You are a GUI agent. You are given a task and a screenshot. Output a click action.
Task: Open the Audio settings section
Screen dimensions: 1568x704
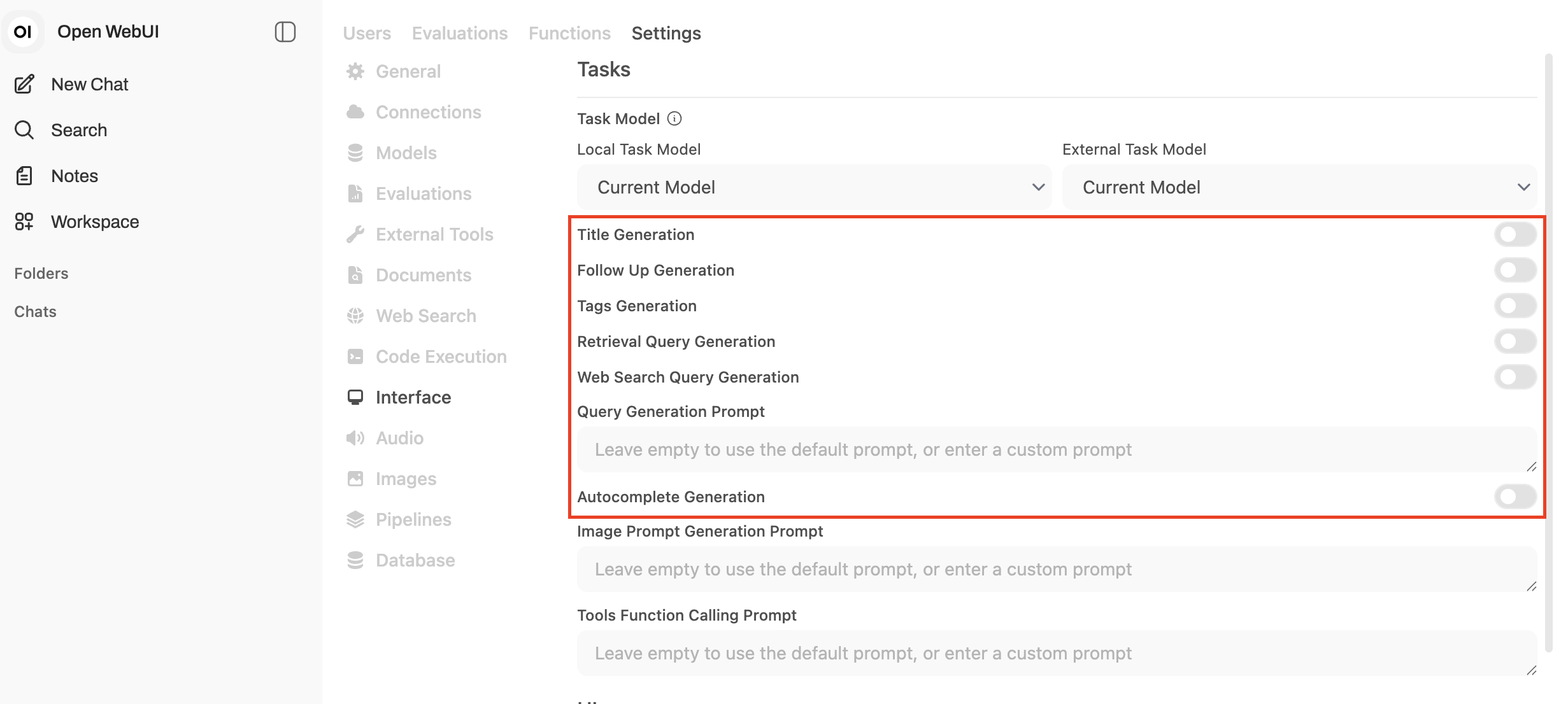pyautogui.click(x=399, y=438)
